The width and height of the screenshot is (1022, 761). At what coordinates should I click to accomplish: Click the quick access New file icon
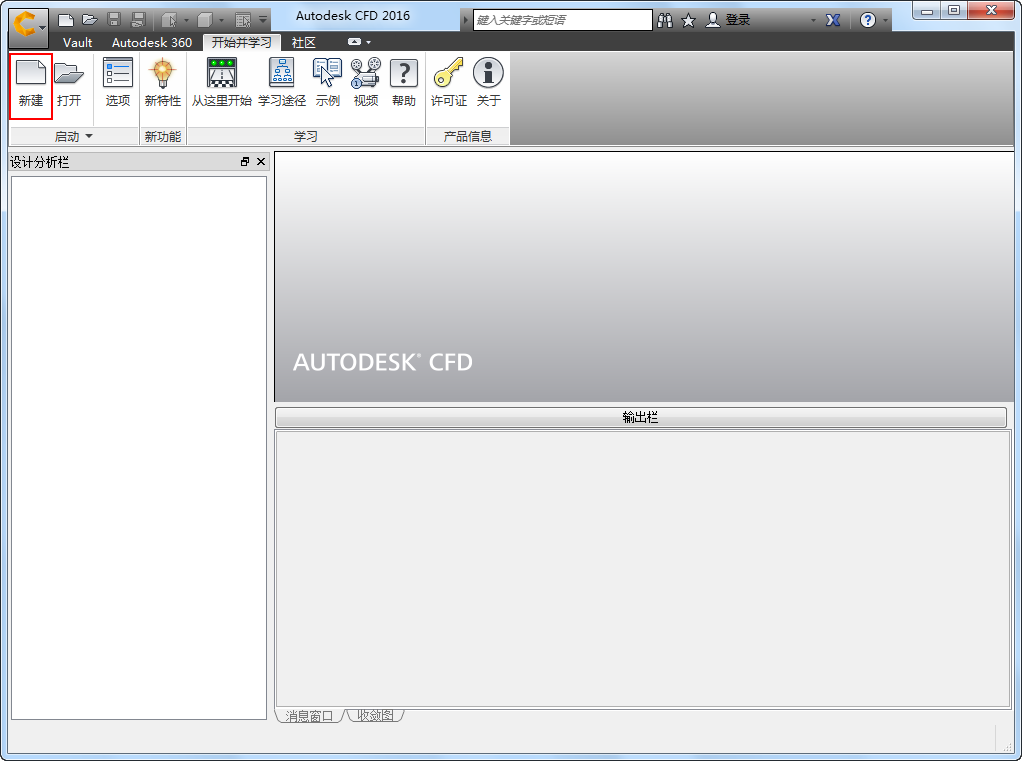(x=65, y=20)
